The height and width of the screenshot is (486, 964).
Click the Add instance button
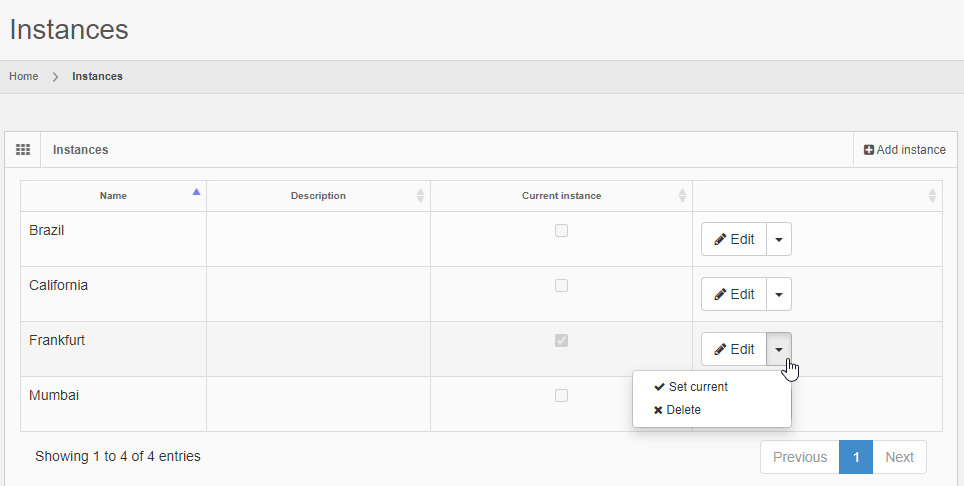(x=905, y=150)
